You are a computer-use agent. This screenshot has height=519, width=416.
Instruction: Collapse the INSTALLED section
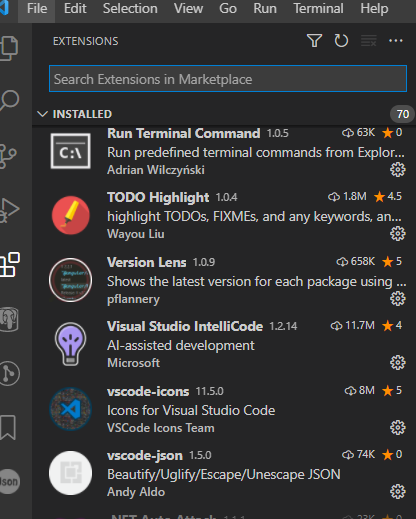[x=42, y=114]
